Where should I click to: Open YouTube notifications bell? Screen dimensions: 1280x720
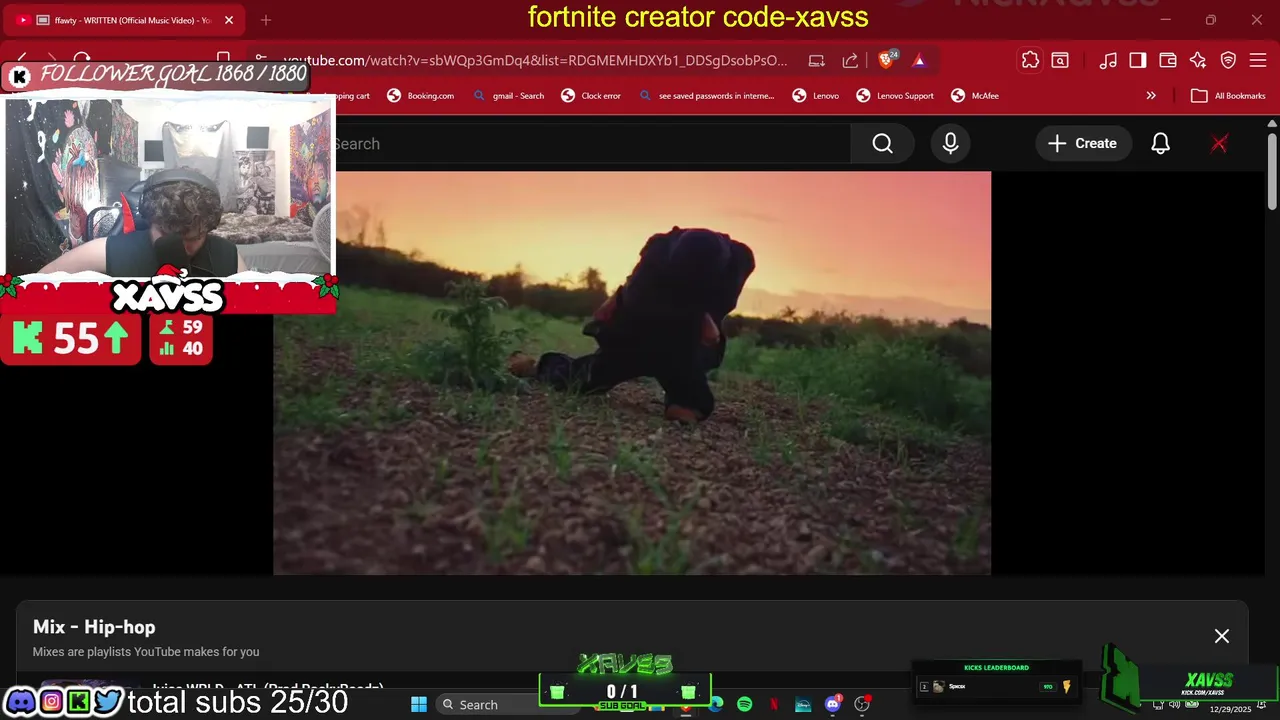point(1160,144)
